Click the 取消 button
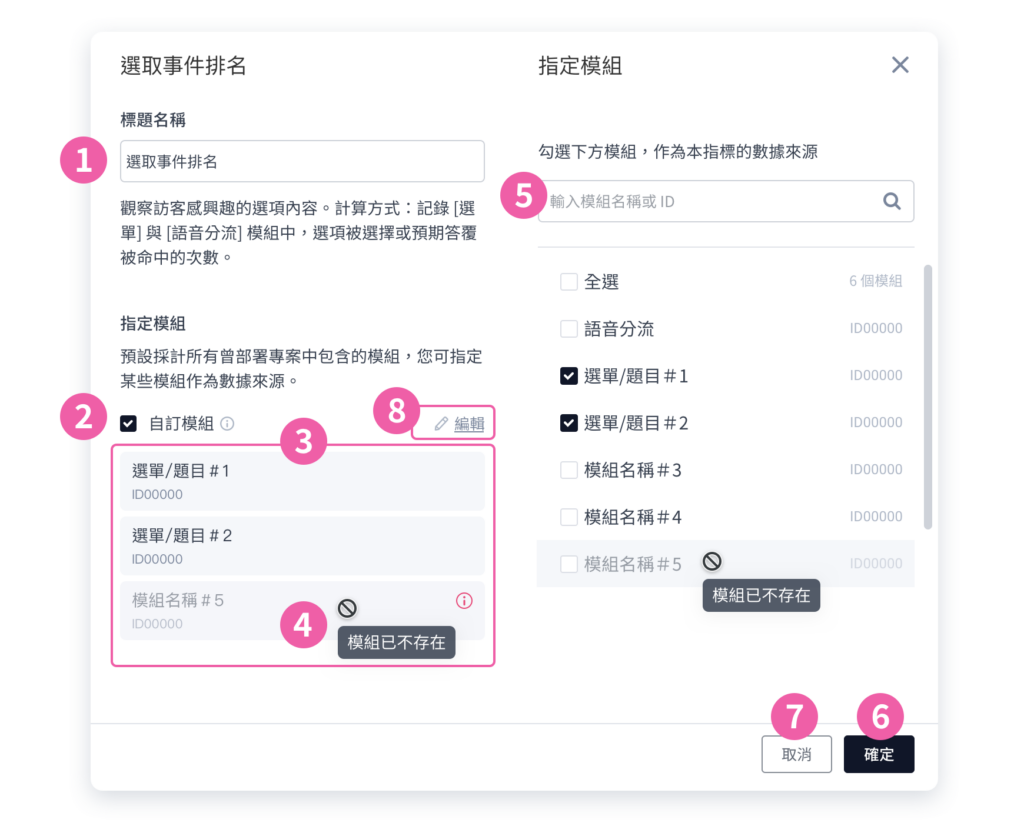This screenshot has width=1024, height=826. pos(796,754)
